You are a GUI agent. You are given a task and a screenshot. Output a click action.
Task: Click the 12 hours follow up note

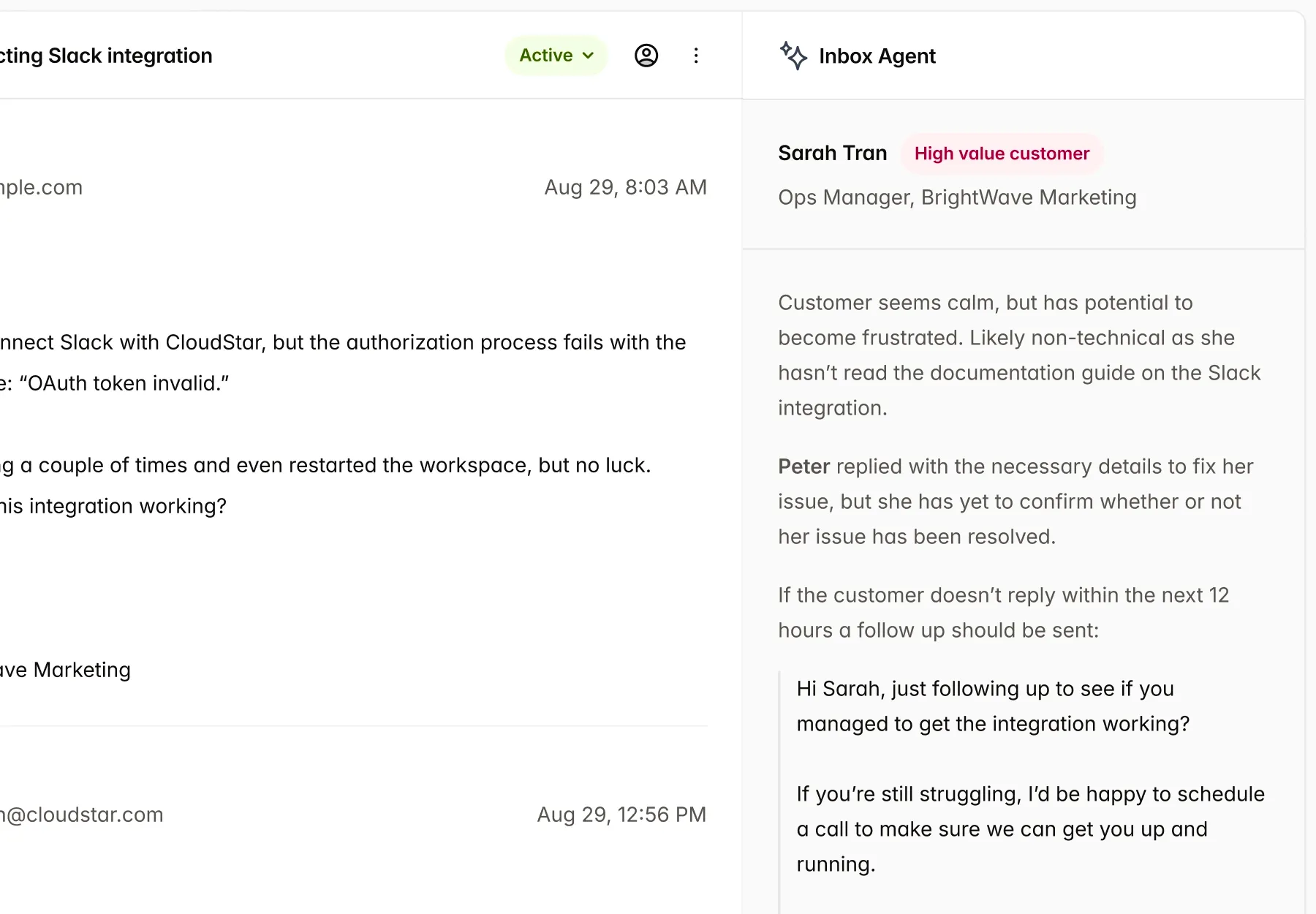[x=1003, y=613]
